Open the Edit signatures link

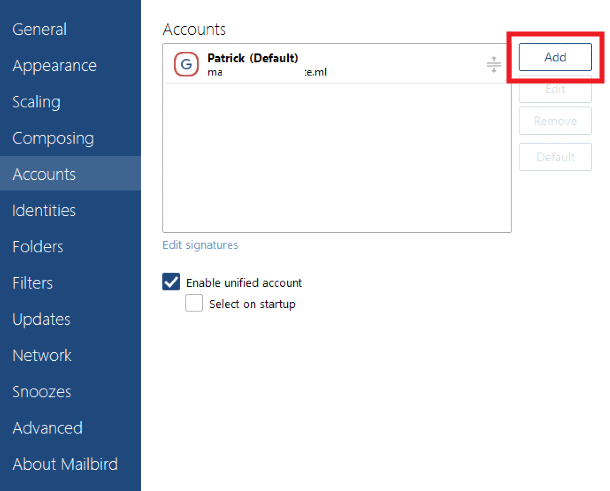[x=200, y=245]
